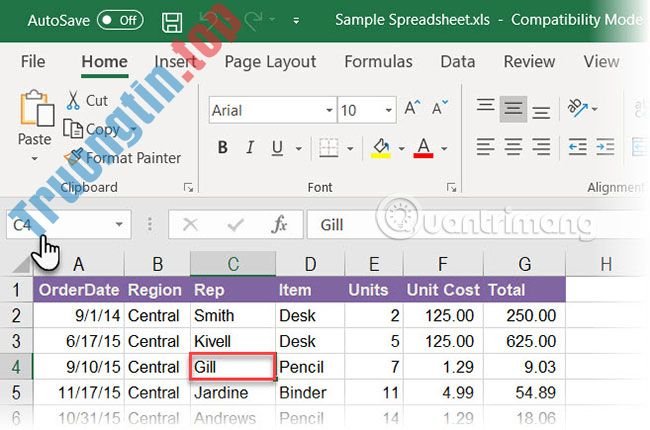
Task: Redo the action in the title bar
Action: click(254, 20)
